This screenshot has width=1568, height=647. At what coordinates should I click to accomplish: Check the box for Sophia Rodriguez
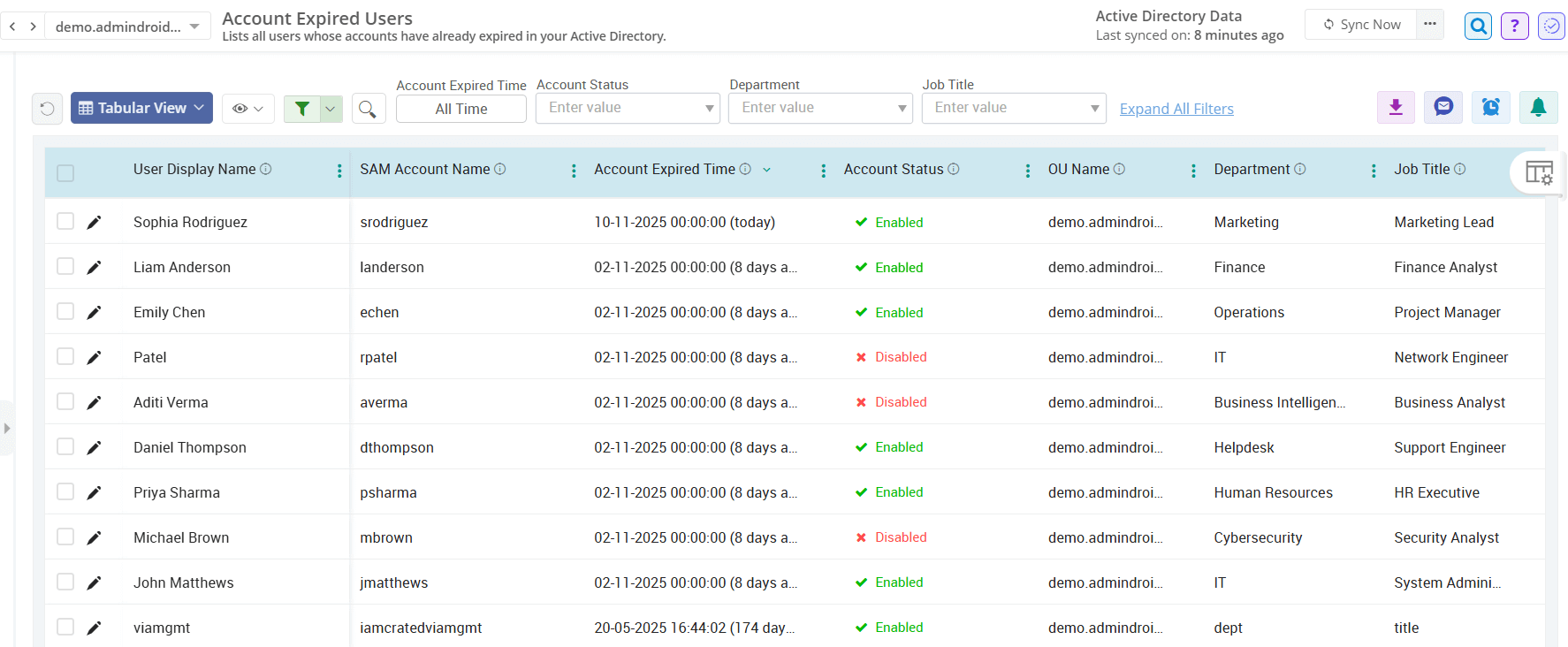coord(65,221)
